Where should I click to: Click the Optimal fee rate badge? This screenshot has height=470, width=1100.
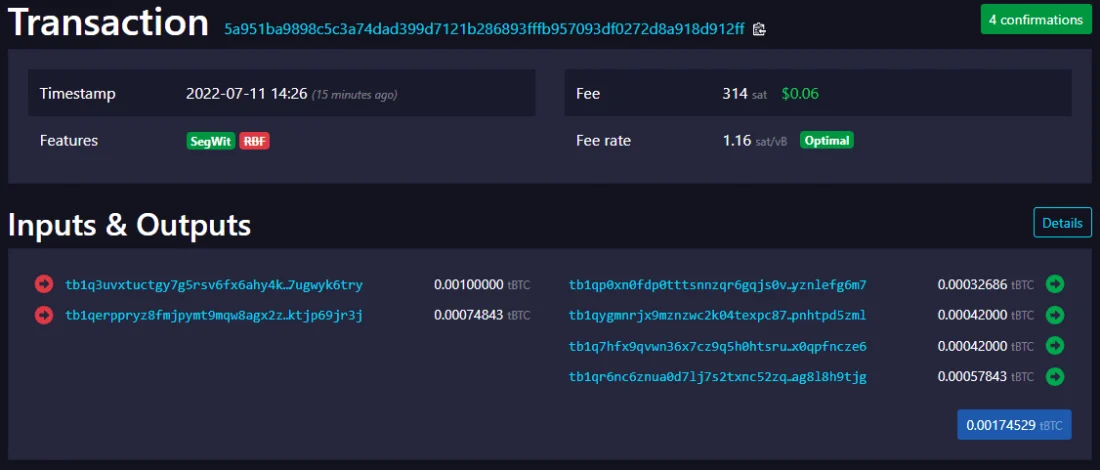[826, 141]
